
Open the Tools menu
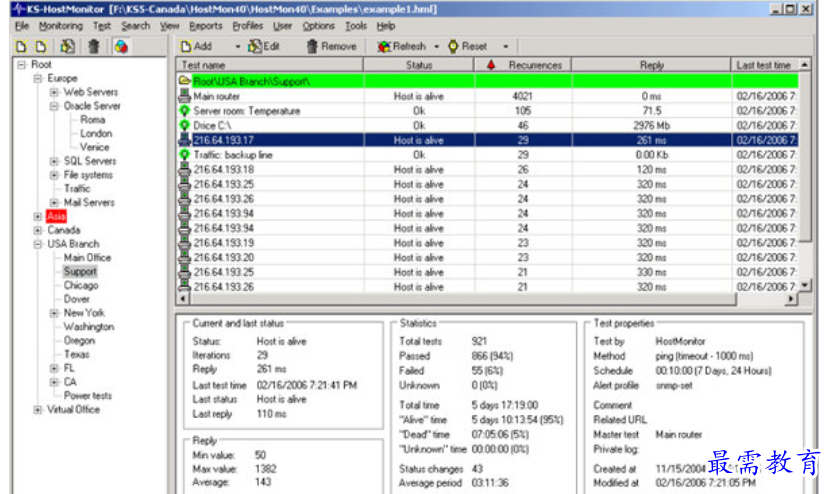(x=356, y=26)
